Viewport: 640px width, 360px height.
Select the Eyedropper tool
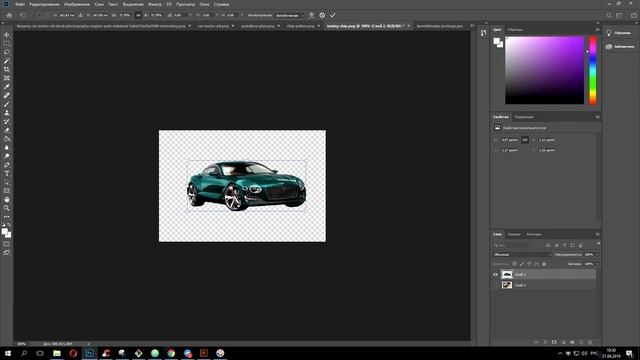[x=7, y=87]
